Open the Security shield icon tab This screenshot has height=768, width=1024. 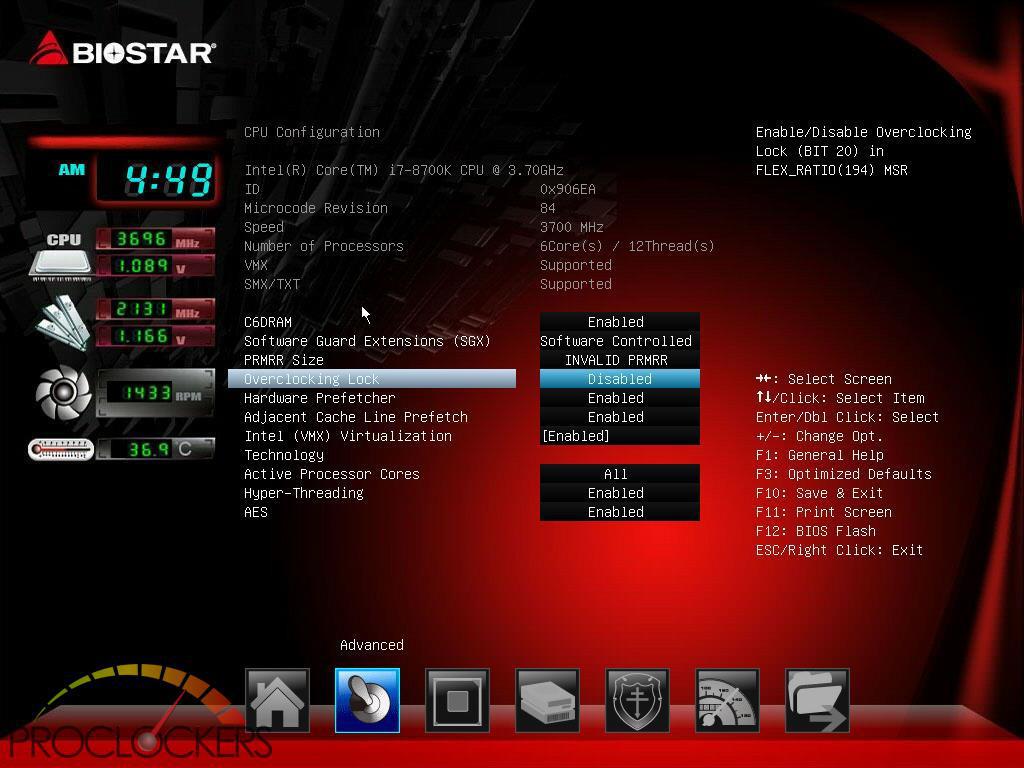(x=637, y=700)
